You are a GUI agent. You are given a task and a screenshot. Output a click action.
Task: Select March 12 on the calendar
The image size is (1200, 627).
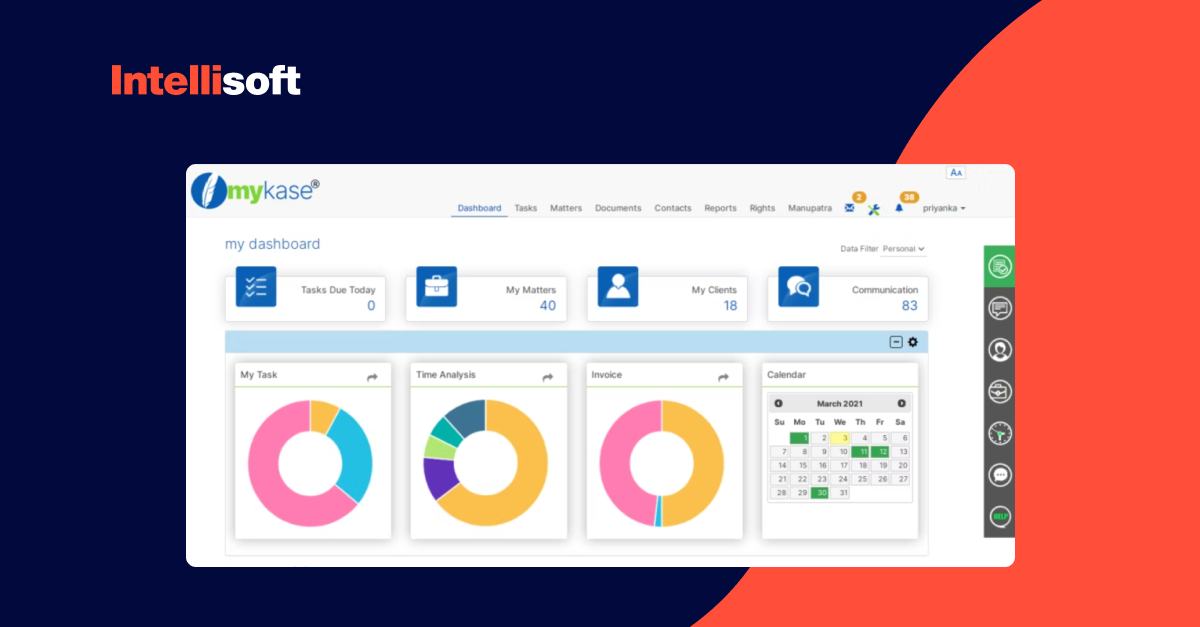(880, 452)
